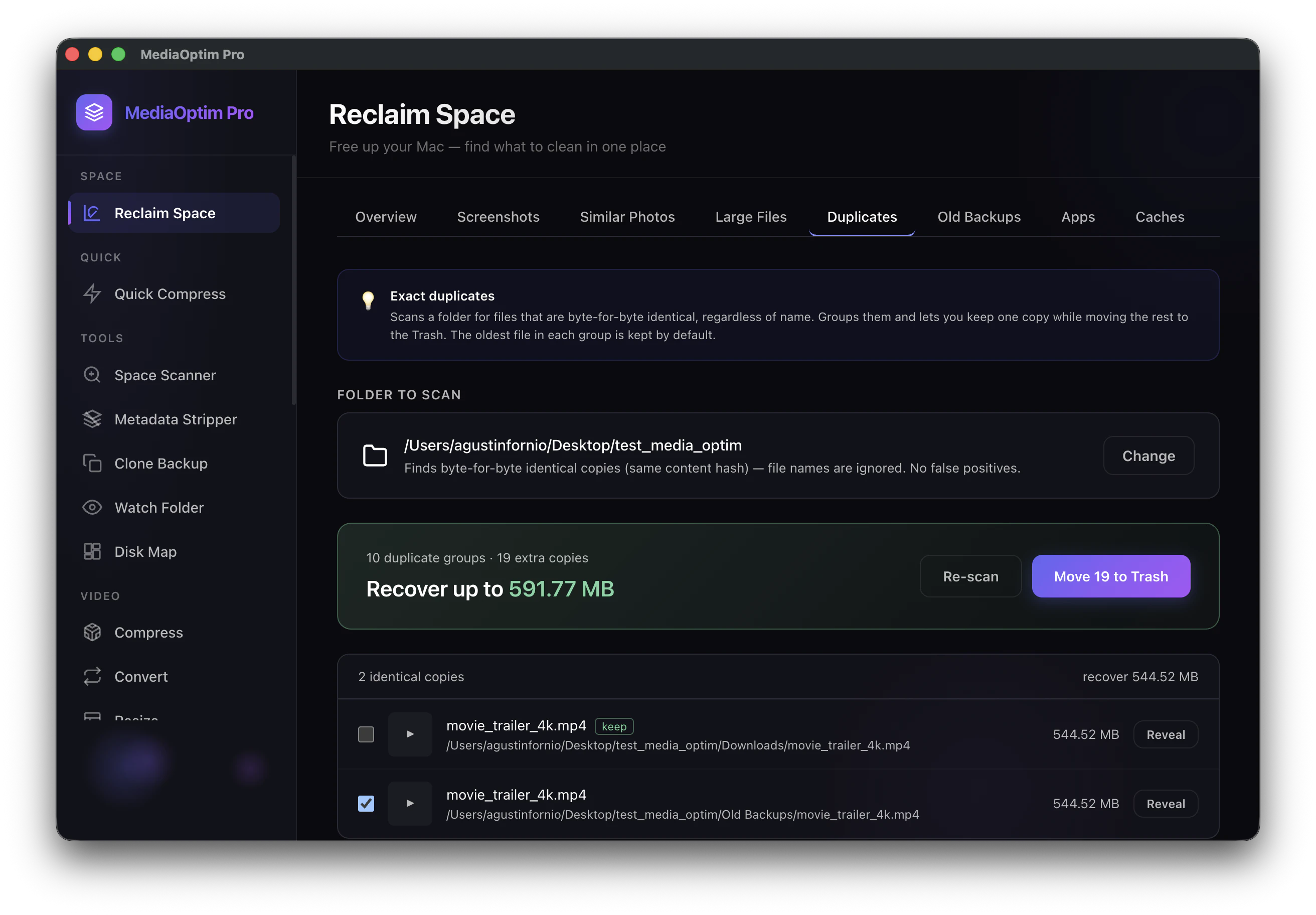Open the Overview tab
Image resolution: width=1316 pixels, height=915 pixels.
(x=386, y=217)
